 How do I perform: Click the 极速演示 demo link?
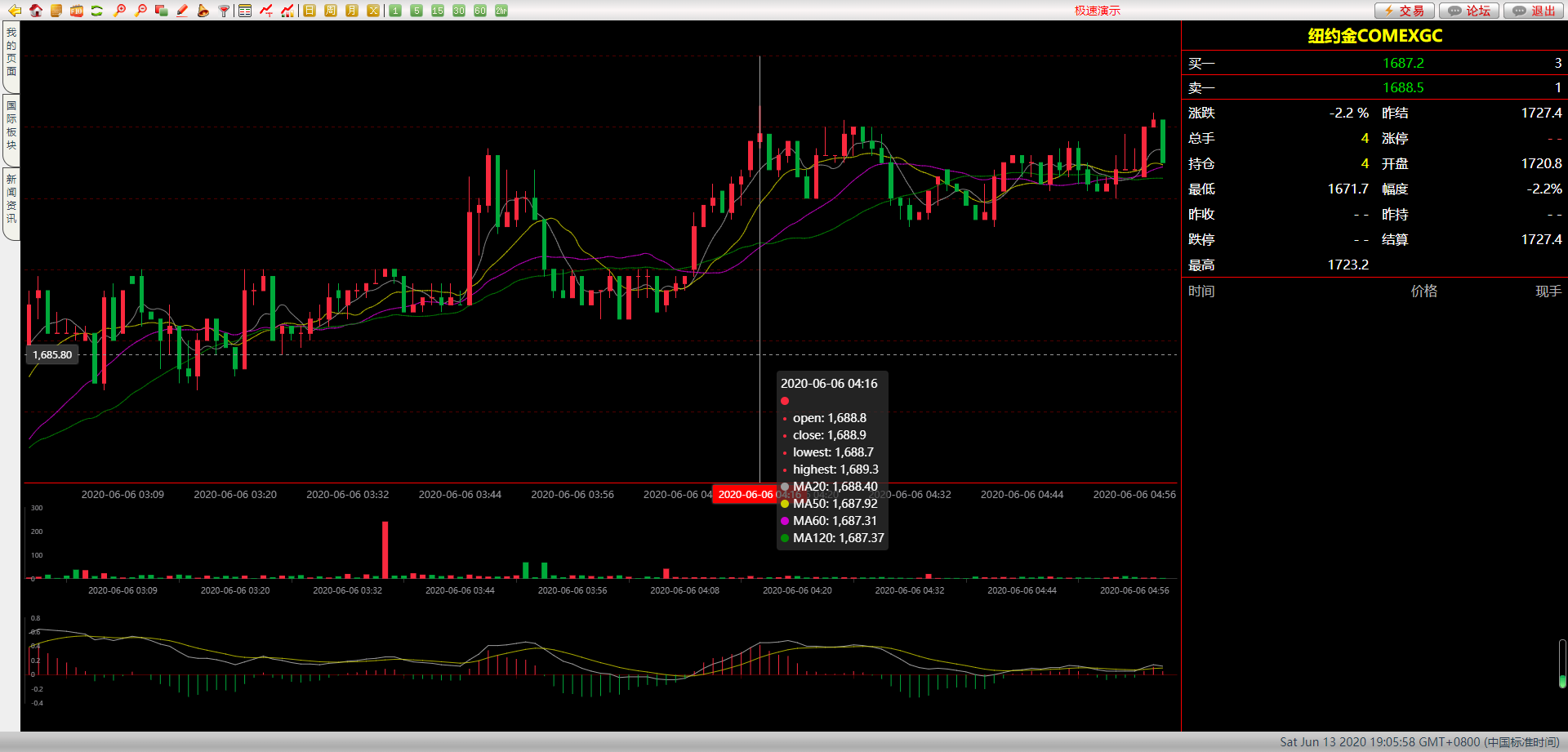(x=1098, y=11)
